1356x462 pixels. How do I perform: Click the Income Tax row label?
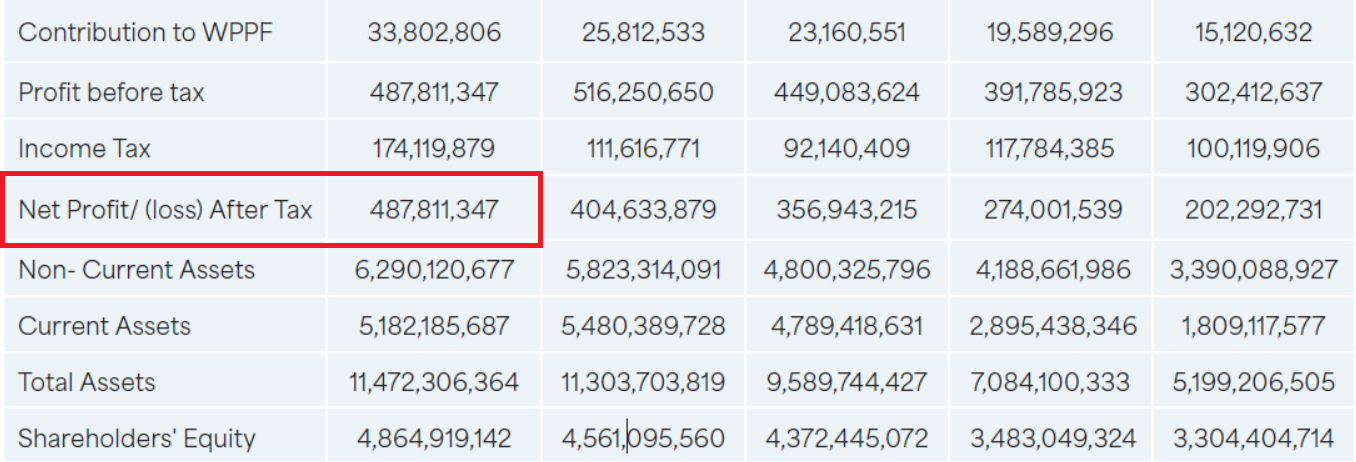pyautogui.click(x=84, y=149)
